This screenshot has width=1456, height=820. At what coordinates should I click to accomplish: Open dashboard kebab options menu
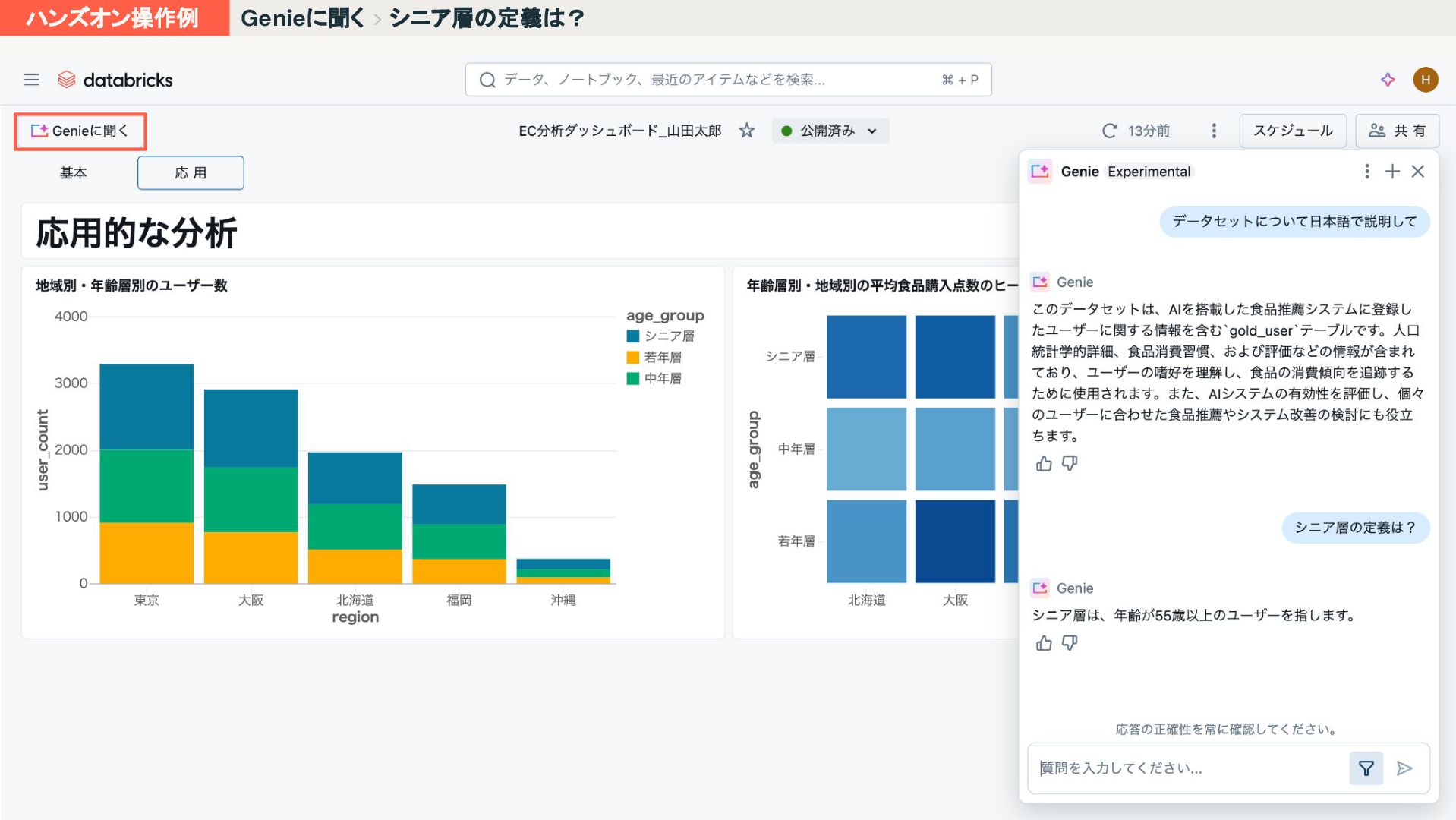tap(1214, 131)
